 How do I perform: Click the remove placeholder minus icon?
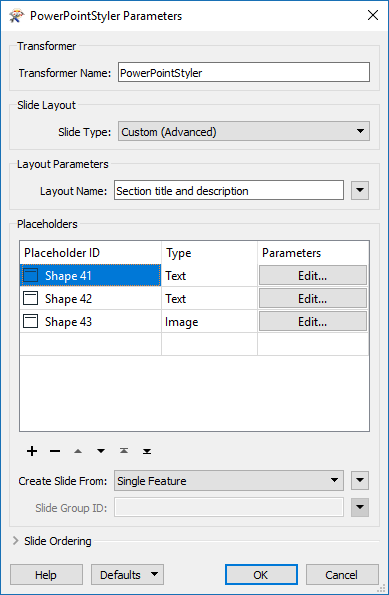coord(55,451)
